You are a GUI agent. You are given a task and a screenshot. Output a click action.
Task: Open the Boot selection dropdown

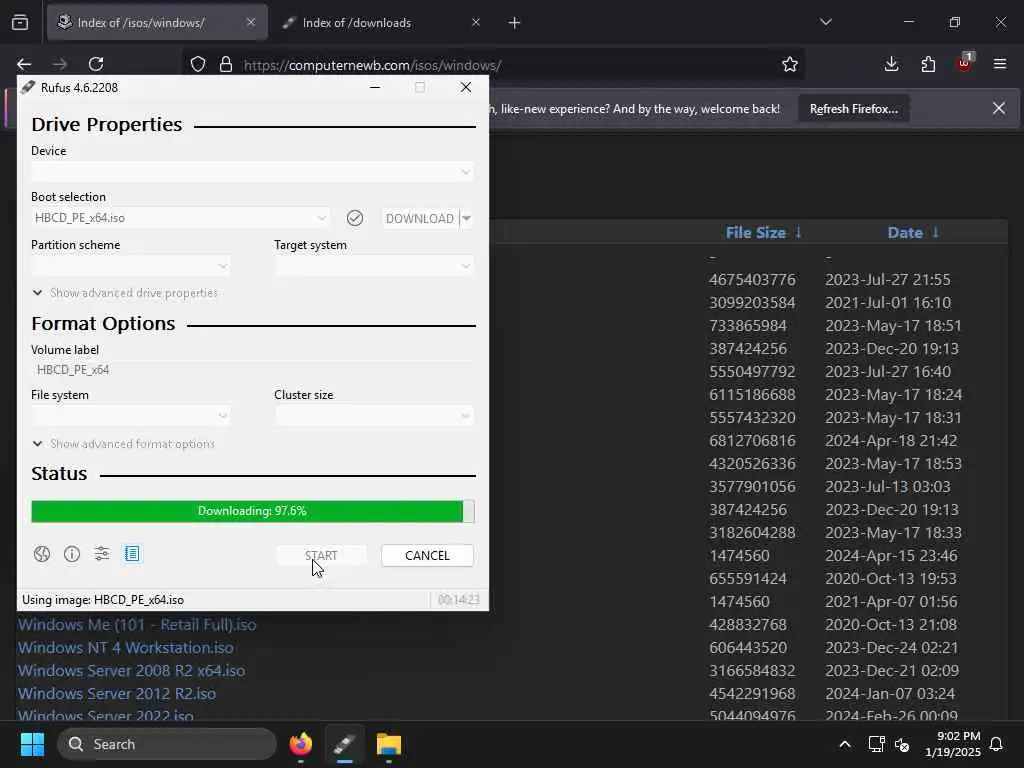tap(180, 218)
